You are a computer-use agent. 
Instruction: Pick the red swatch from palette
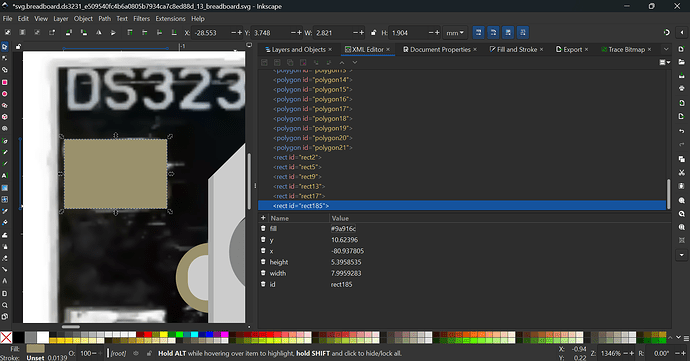coord(148,335)
